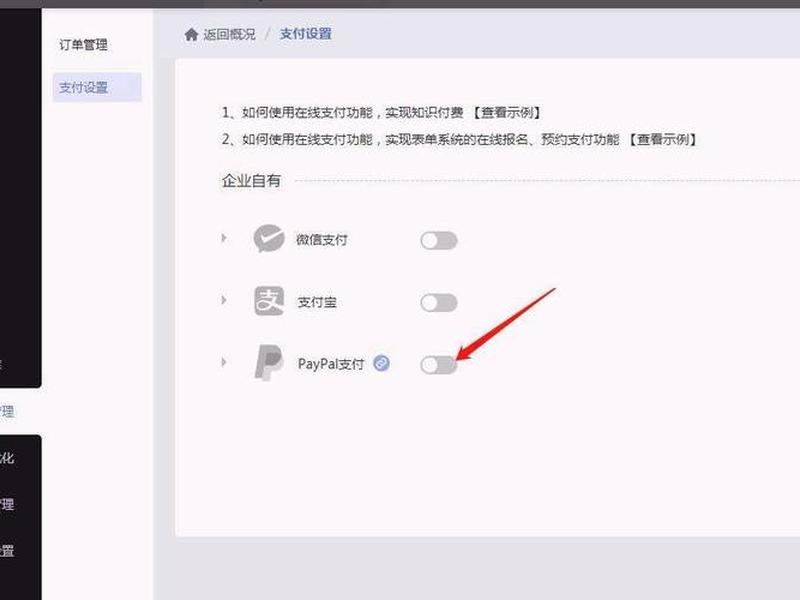Select 支付设置 in the sidebar
The height and width of the screenshot is (600, 800).
point(97,87)
